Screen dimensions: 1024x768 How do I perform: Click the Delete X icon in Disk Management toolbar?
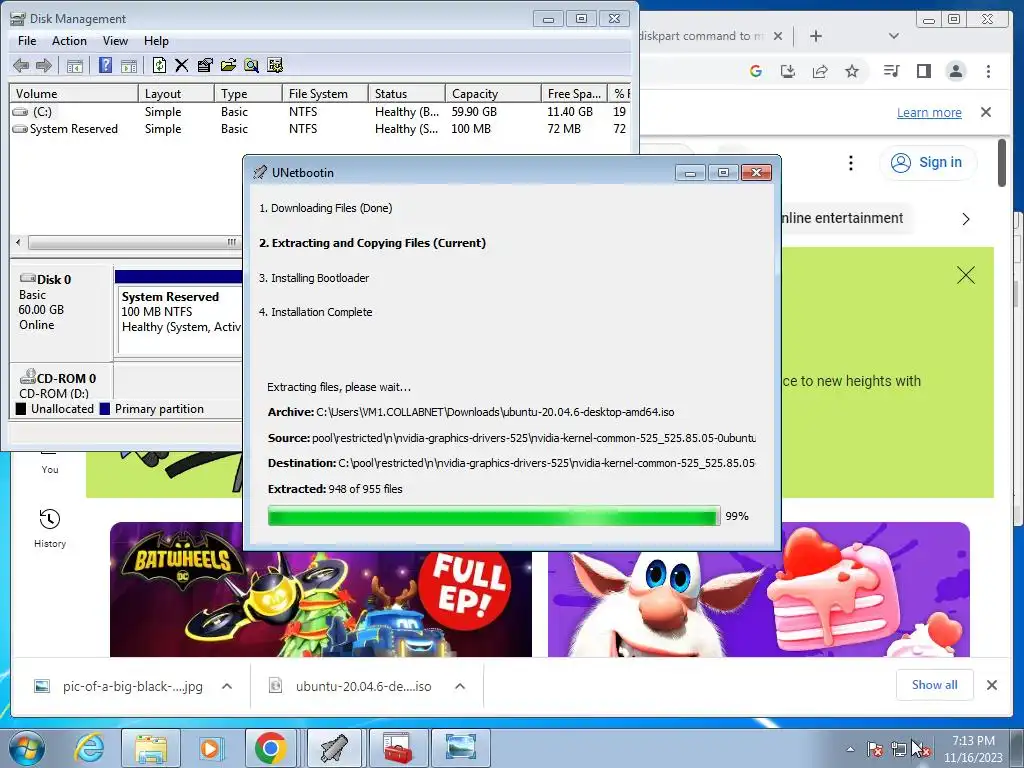[182, 65]
